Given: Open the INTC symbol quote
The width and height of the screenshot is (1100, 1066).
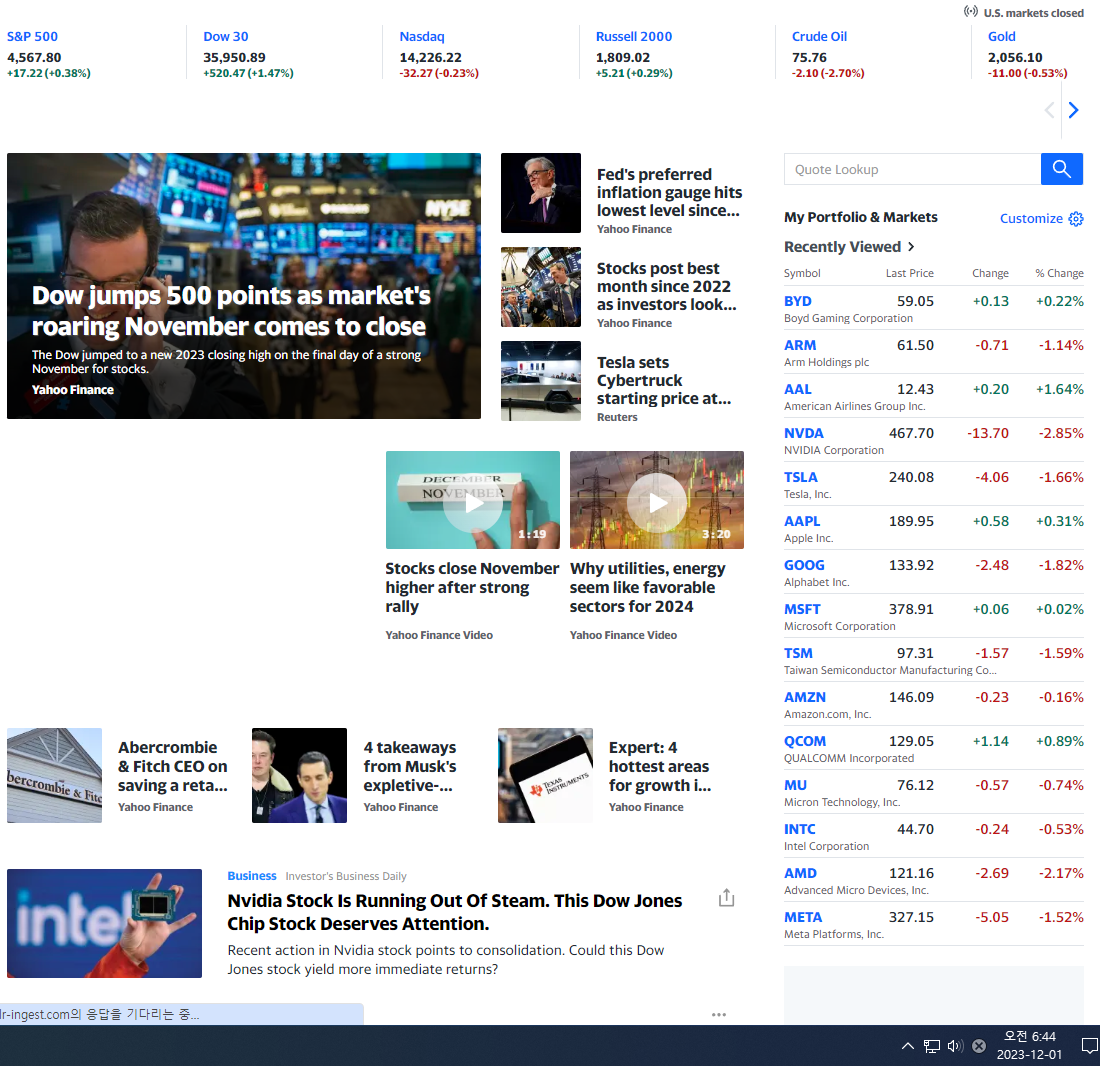Looking at the screenshot, I should coord(800,830).
